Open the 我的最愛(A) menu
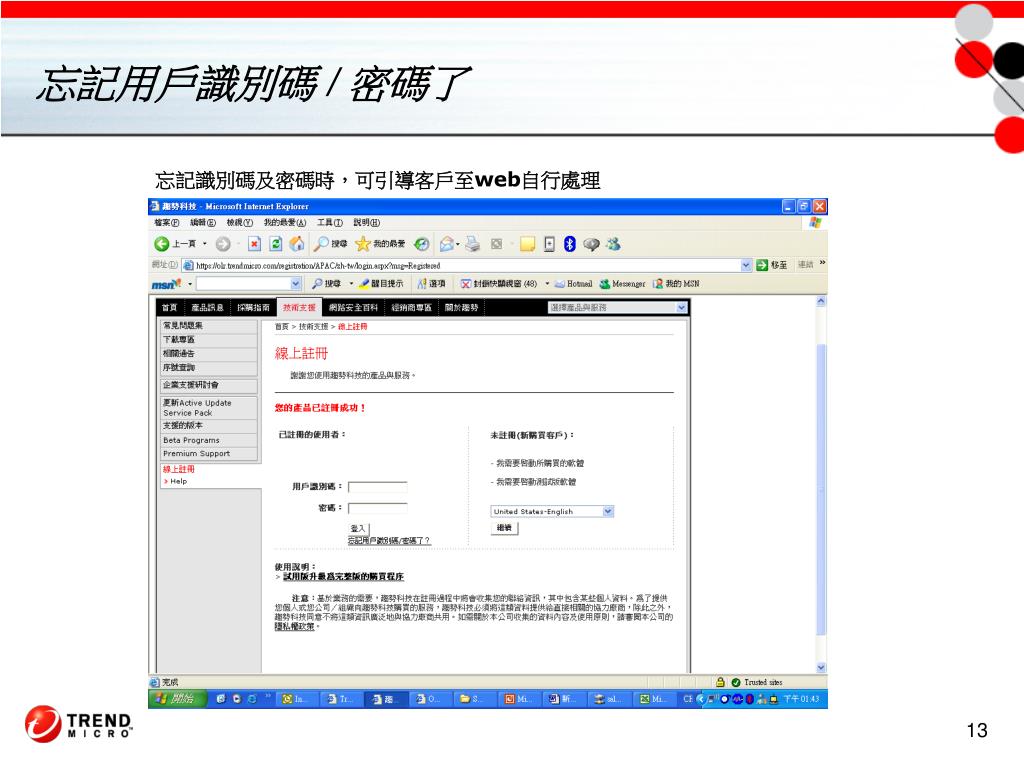Viewport: 1024px width, 768px height. pos(285,223)
